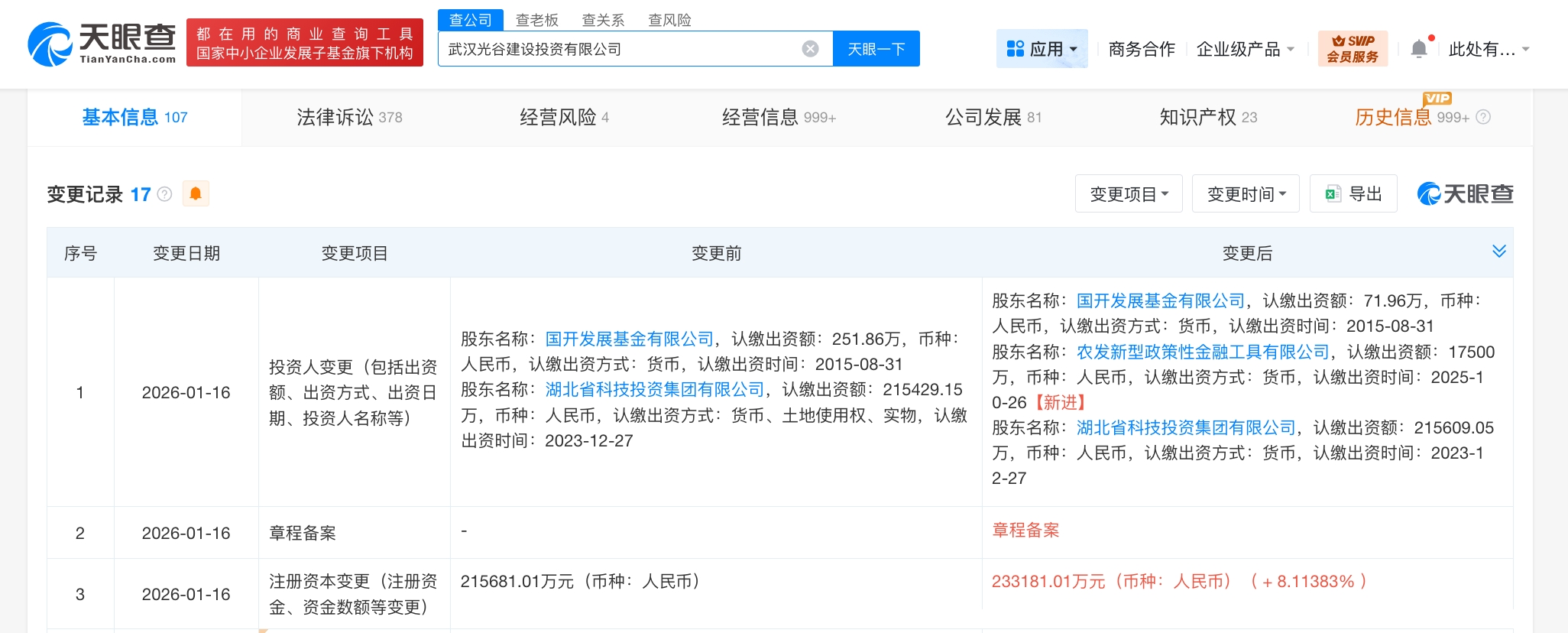Open 农发新型政策性金融工具有限公司 link

point(1203,352)
